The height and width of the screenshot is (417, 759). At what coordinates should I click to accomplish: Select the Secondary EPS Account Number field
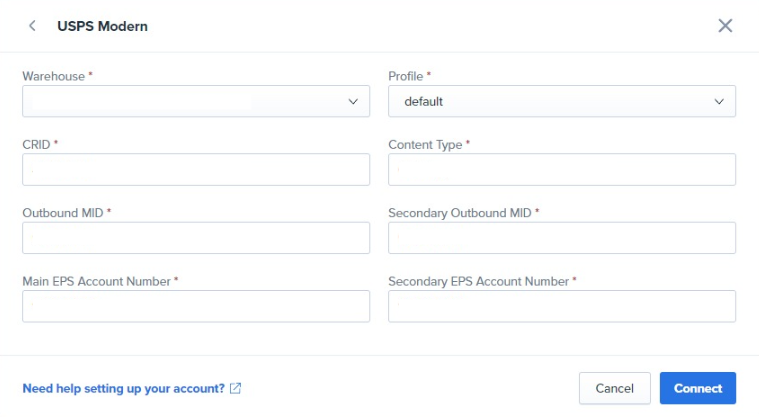(x=562, y=306)
